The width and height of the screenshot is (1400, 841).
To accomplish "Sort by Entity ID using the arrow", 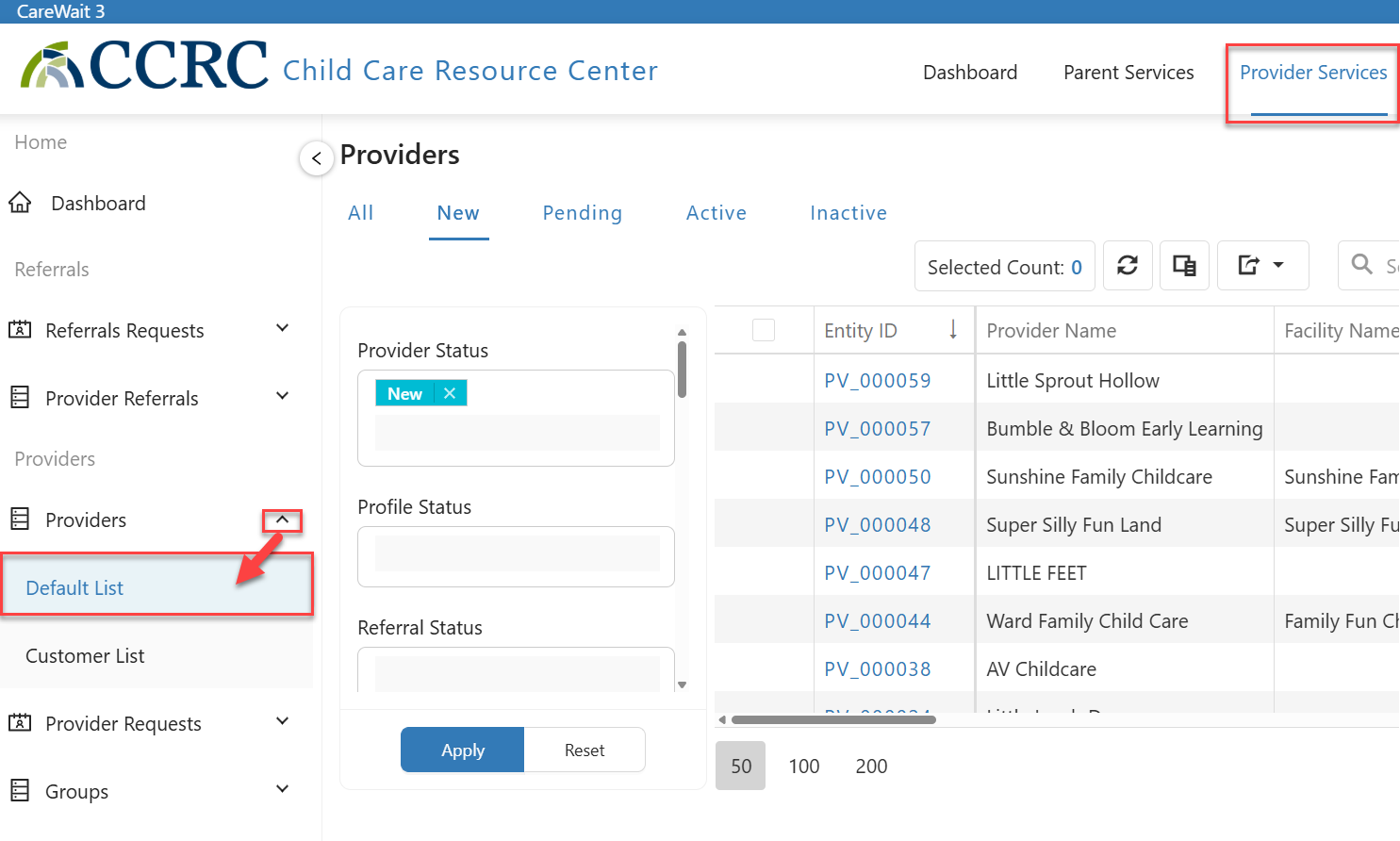I will (x=953, y=329).
